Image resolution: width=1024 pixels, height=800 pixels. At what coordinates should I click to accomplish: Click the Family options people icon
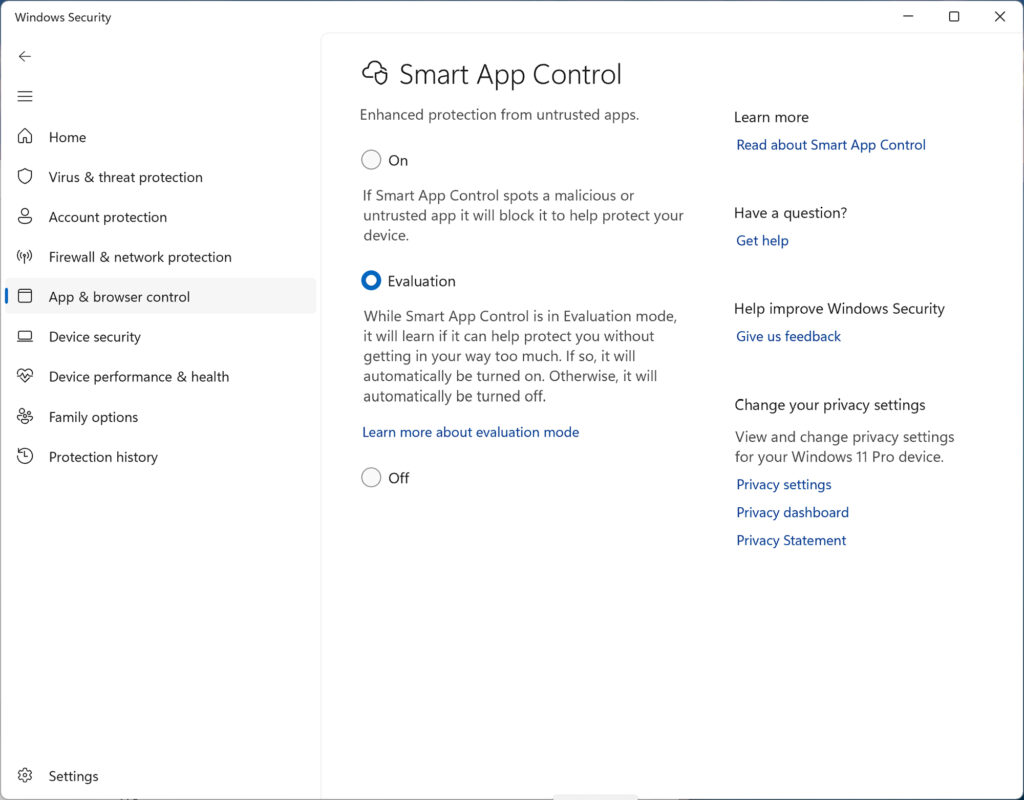click(25, 416)
